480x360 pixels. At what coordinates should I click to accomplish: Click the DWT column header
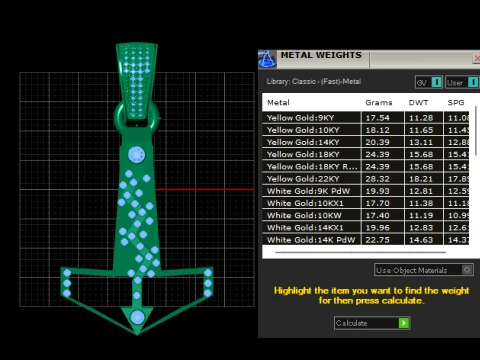click(418, 103)
